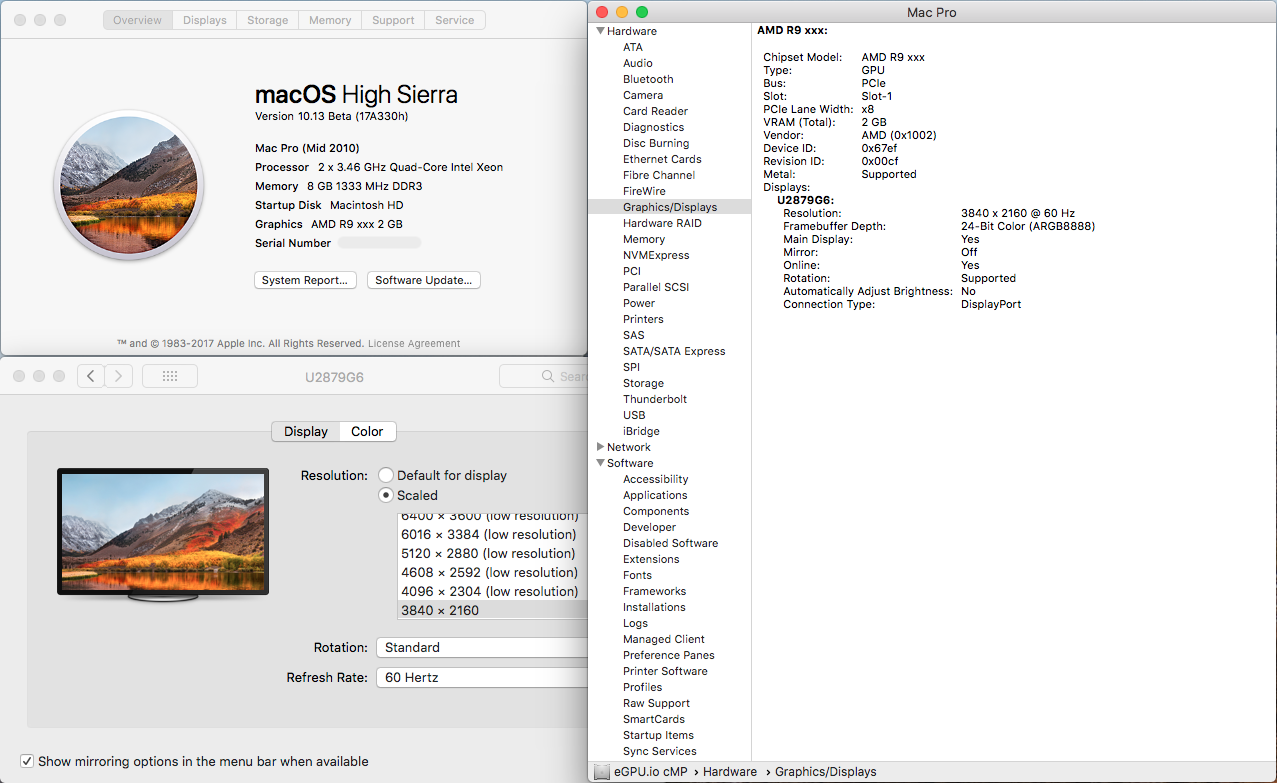1277x783 pixels.
Task: Open the License Agreement link
Action: pyautogui.click(x=414, y=343)
